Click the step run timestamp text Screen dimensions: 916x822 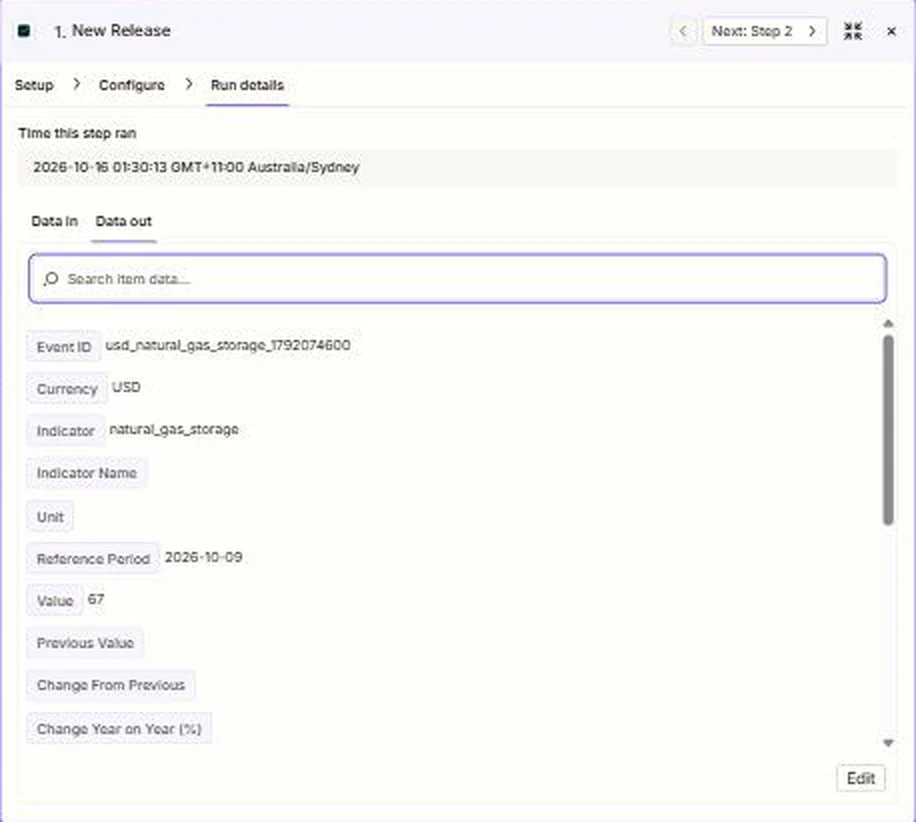(196, 167)
